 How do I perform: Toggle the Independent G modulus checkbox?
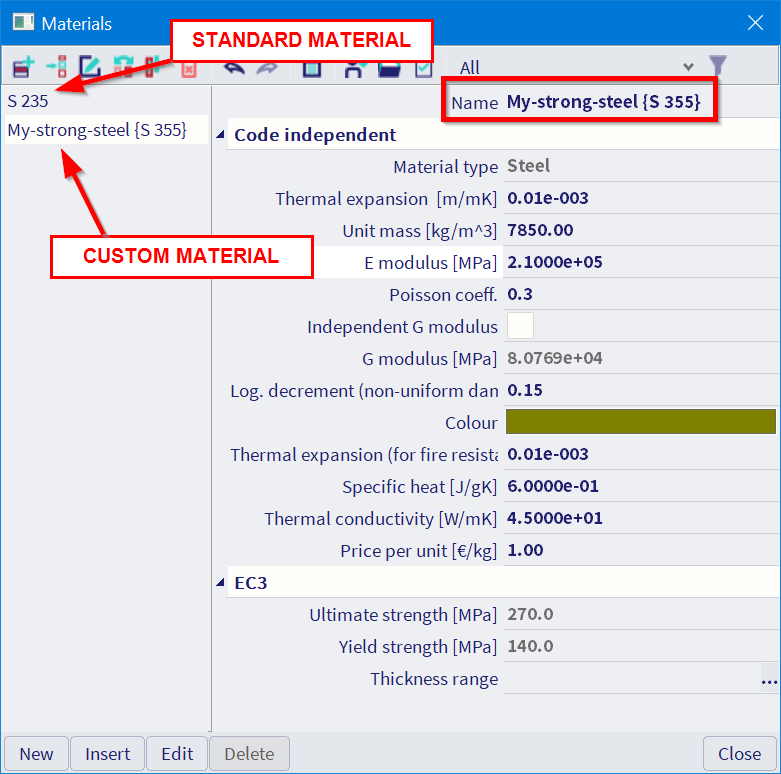coord(520,326)
